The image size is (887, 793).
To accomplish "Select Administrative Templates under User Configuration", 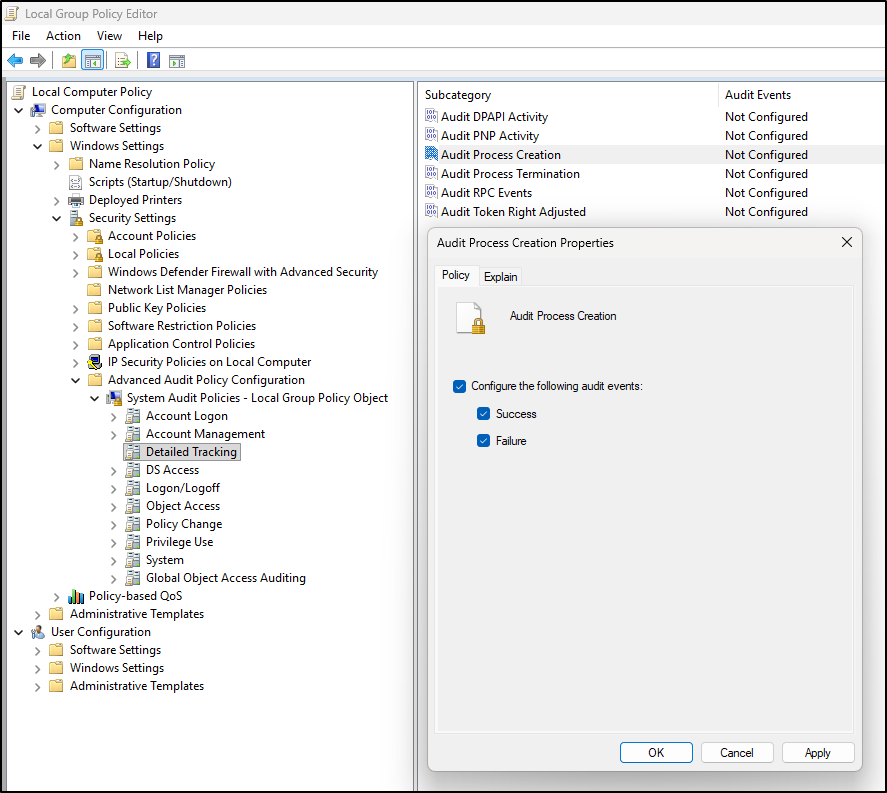I will [x=137, y=686].
